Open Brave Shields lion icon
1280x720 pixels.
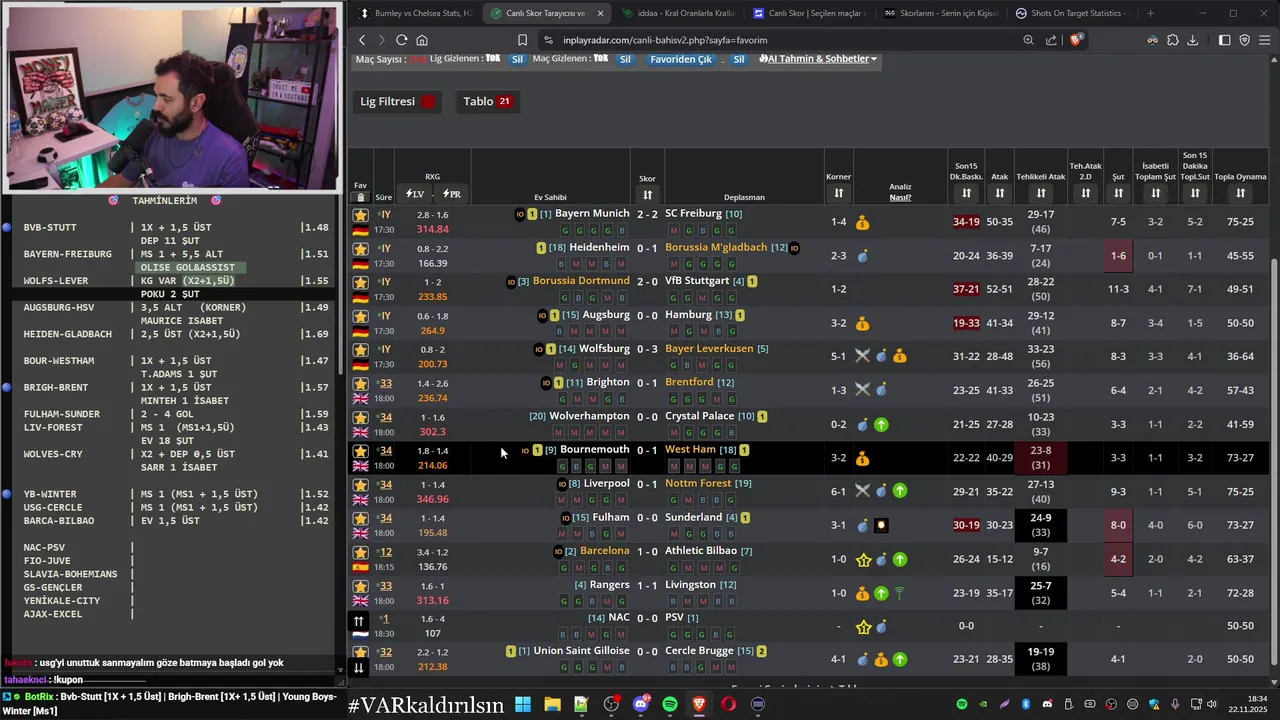[x=1076, y=40]
